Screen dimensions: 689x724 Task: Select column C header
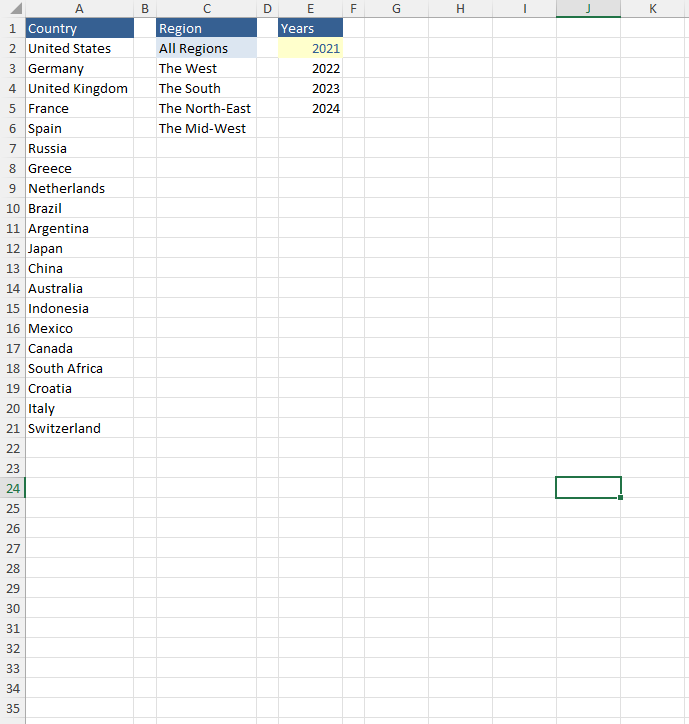point(206,9)
